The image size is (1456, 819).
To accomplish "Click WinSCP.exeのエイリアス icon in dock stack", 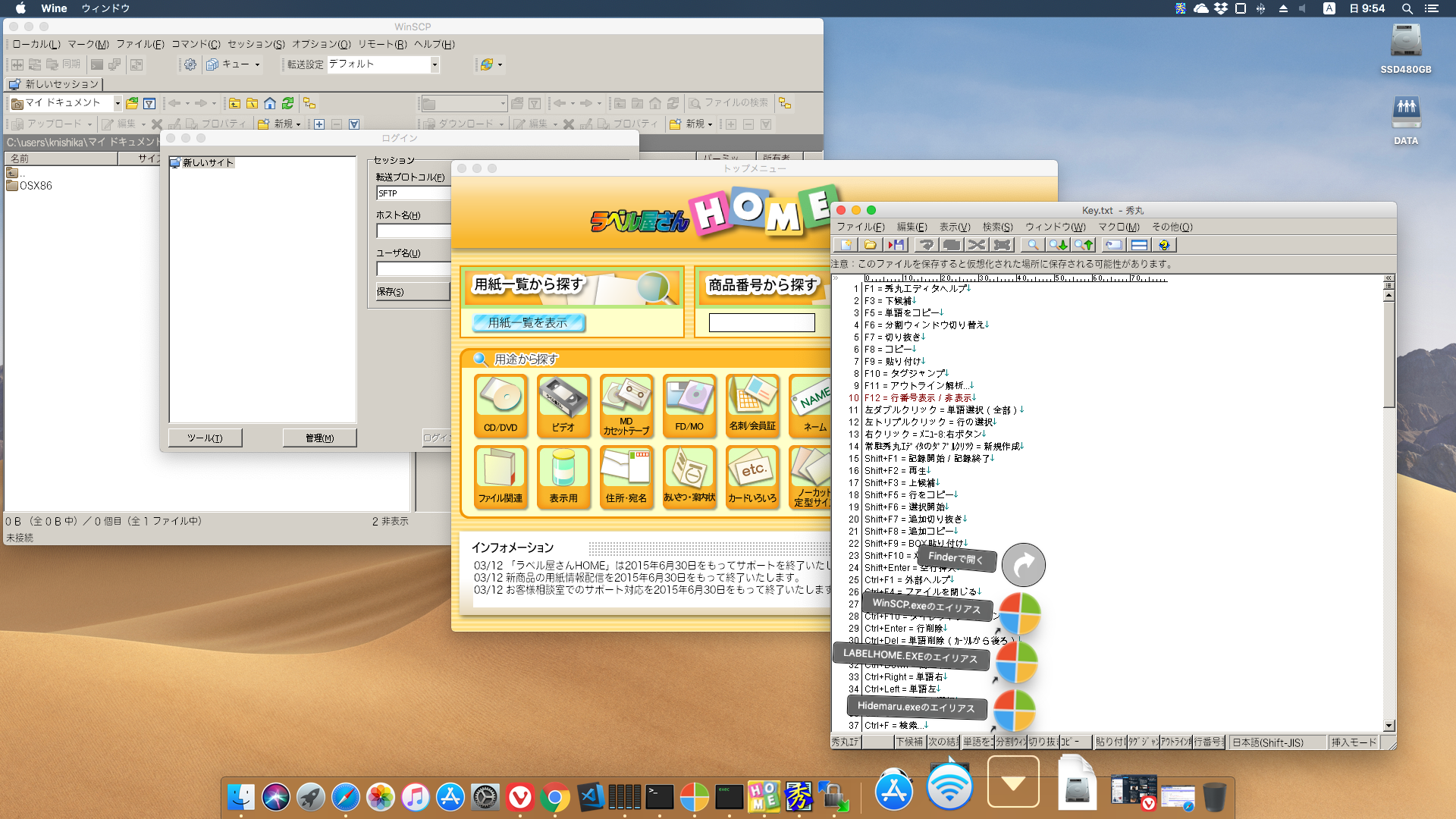I will pyautogui.click(x=1018, y=613).
